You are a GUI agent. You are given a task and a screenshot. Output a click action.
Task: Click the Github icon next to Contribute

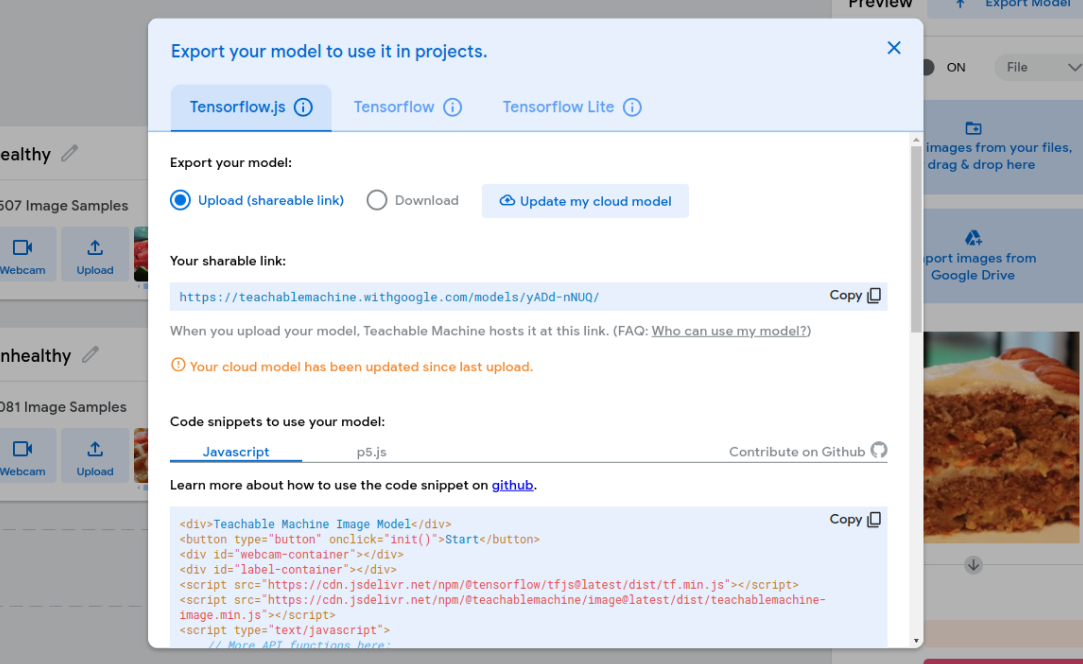point(879,451)
